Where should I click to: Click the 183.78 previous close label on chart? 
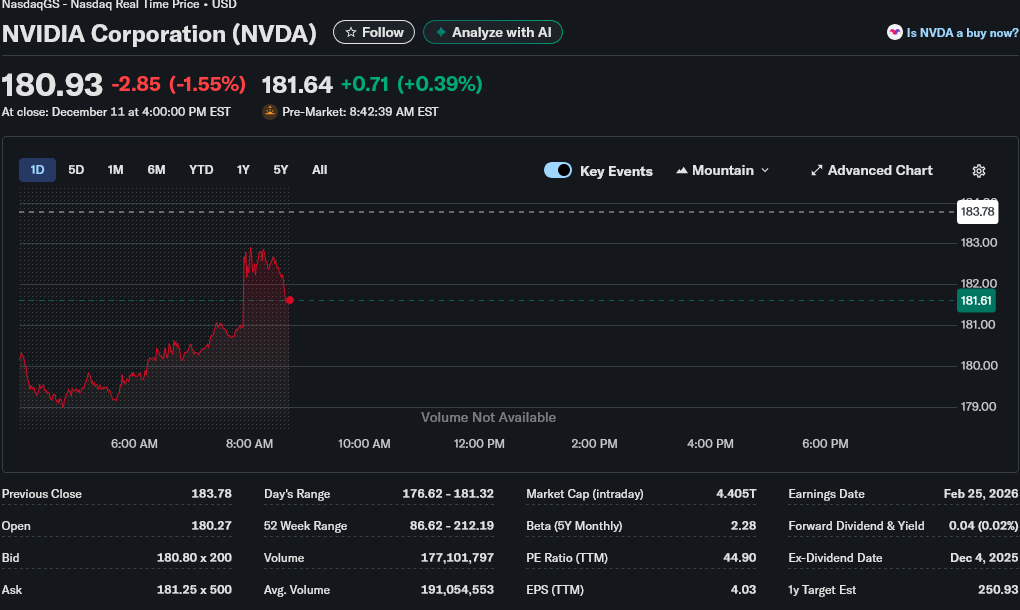977,211
